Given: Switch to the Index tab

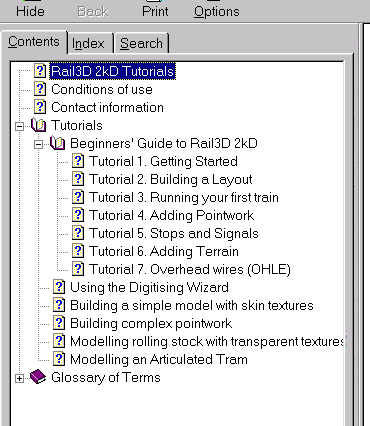Looking at the screenshot, I should (x=88, y=43).
